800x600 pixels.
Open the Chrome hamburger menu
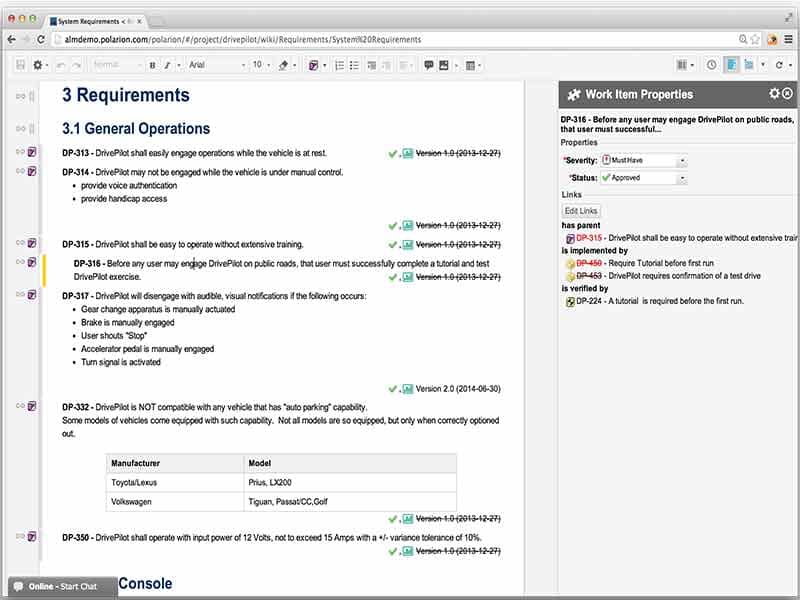click(x=788, y=39)
